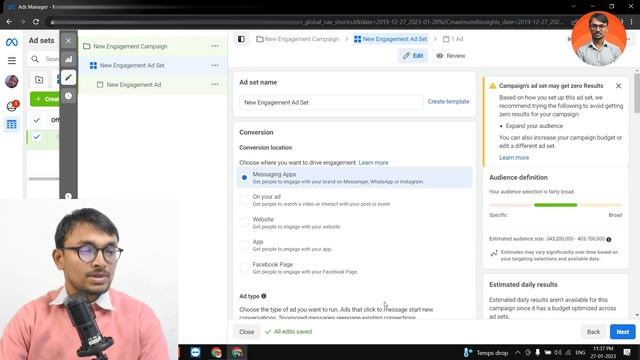Go to New Engagement Ad Set breadcrumb

[391, 39]
